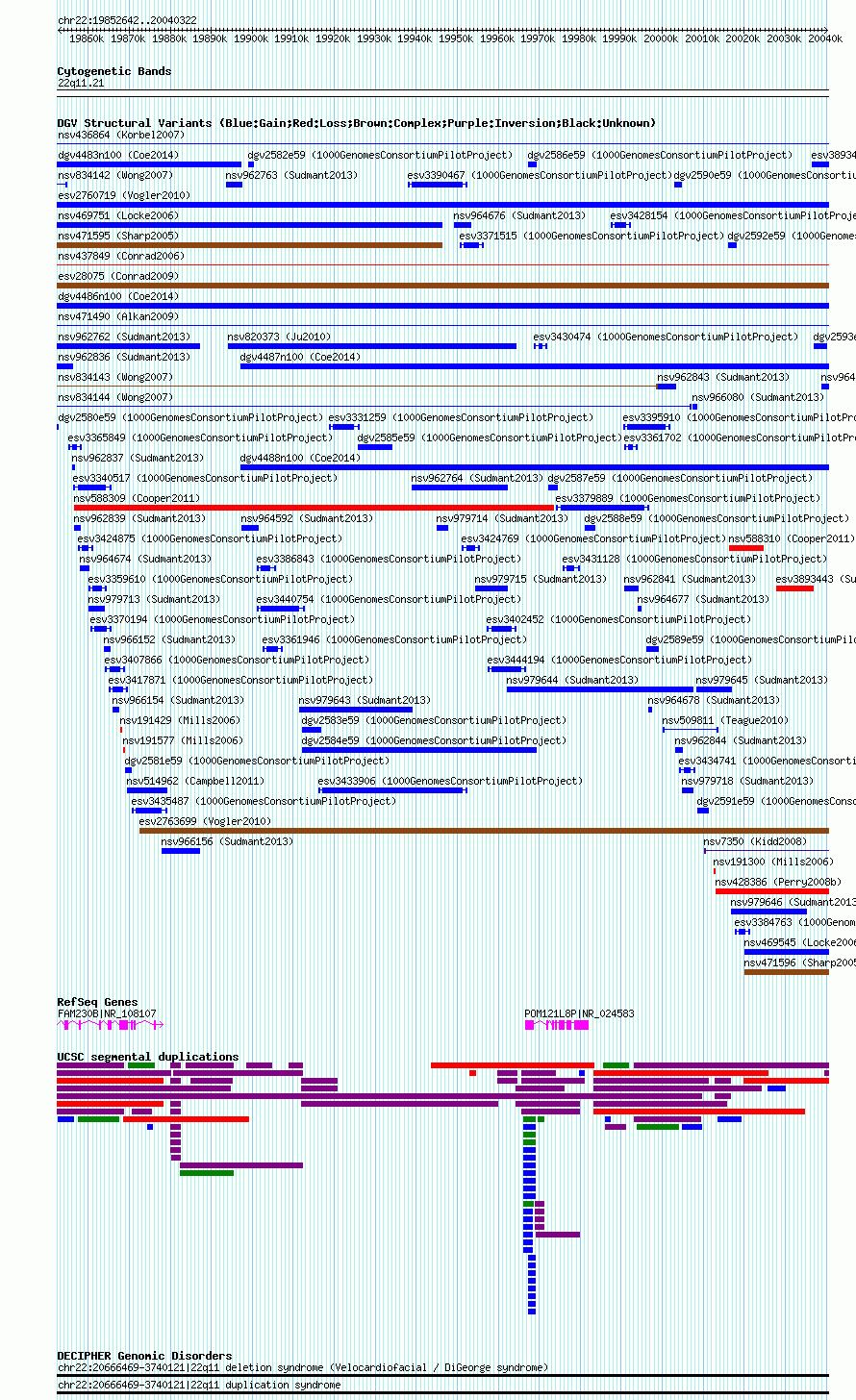Click the chr22:19852642..20040322 coordinate label
The width and height of the screenshot is (856, 1400).
[127, 20]
